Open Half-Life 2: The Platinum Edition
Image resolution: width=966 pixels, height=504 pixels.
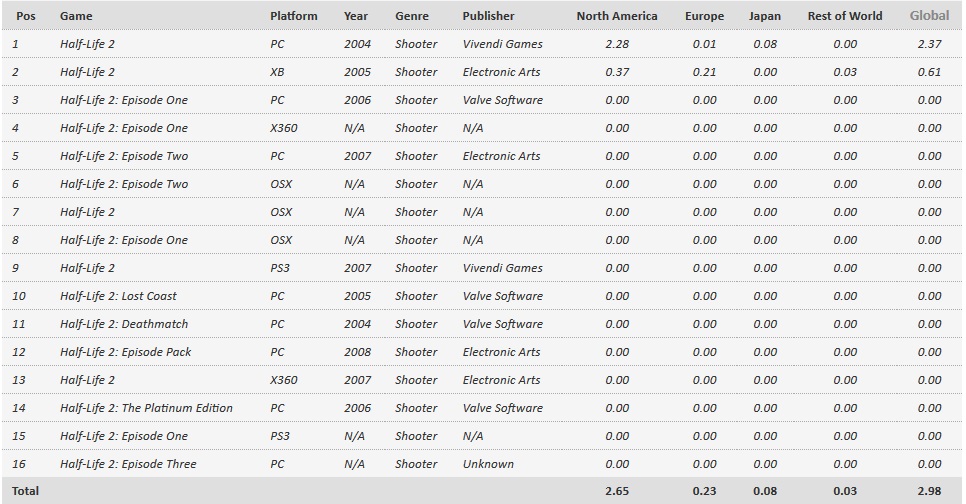pyautogui.click(x=146, y=408)
